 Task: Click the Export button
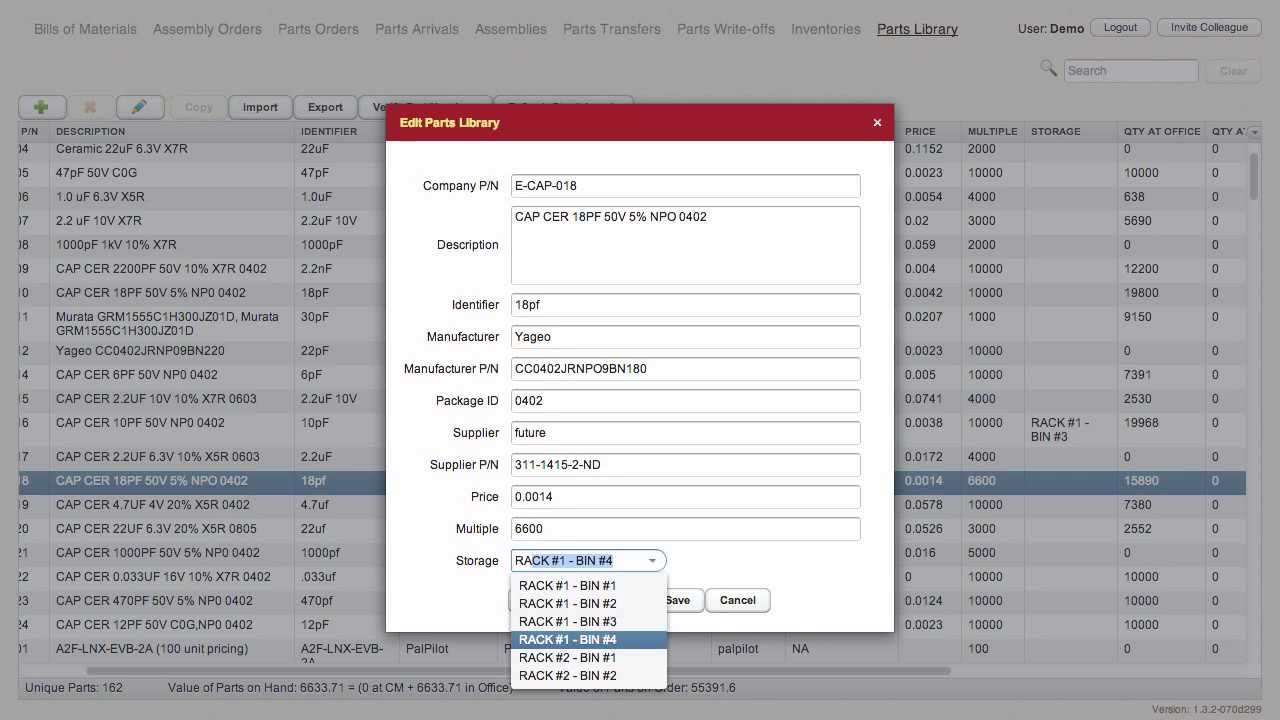coord(325,107)
